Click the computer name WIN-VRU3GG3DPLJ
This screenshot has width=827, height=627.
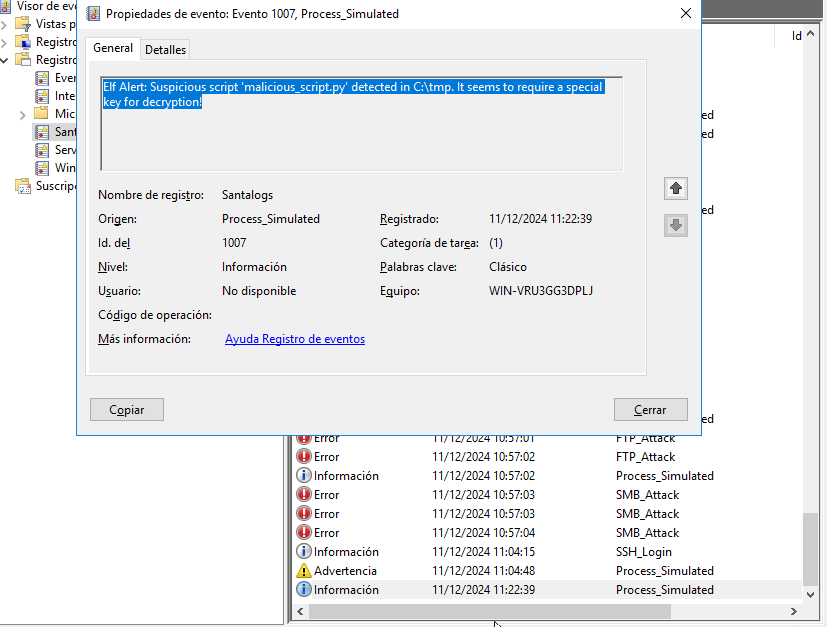click(x=541, y=291)
